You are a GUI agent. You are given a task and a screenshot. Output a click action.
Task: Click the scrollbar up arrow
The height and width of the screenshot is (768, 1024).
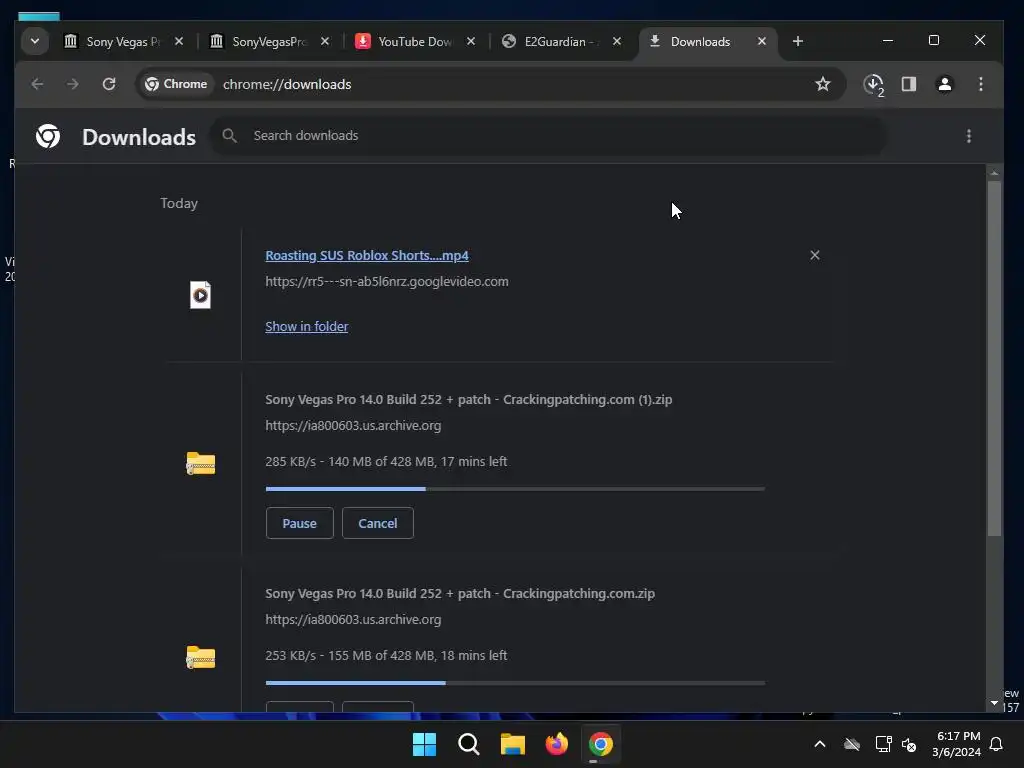[994, 173]
